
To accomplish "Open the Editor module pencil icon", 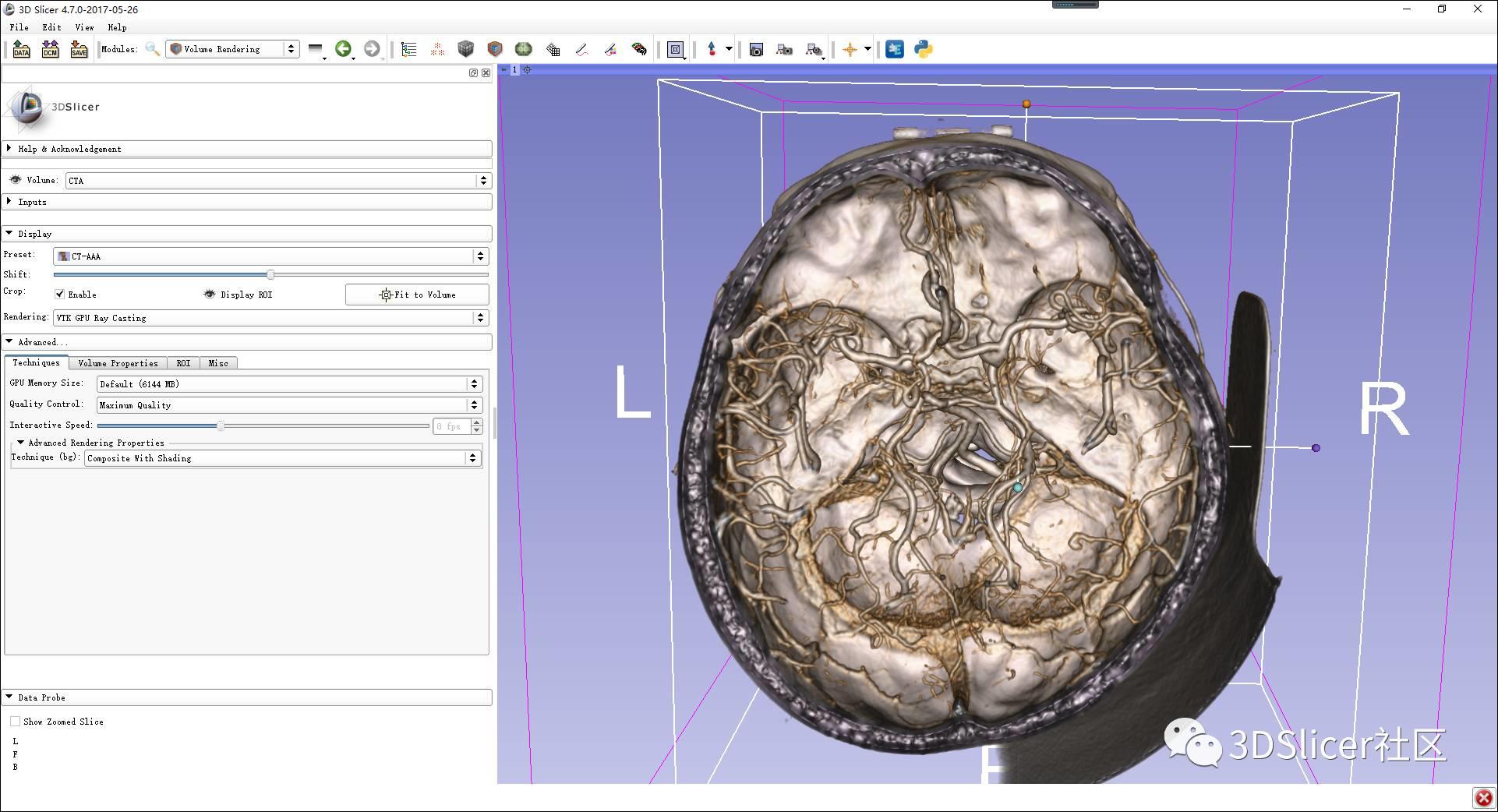I will click(581, 49).
